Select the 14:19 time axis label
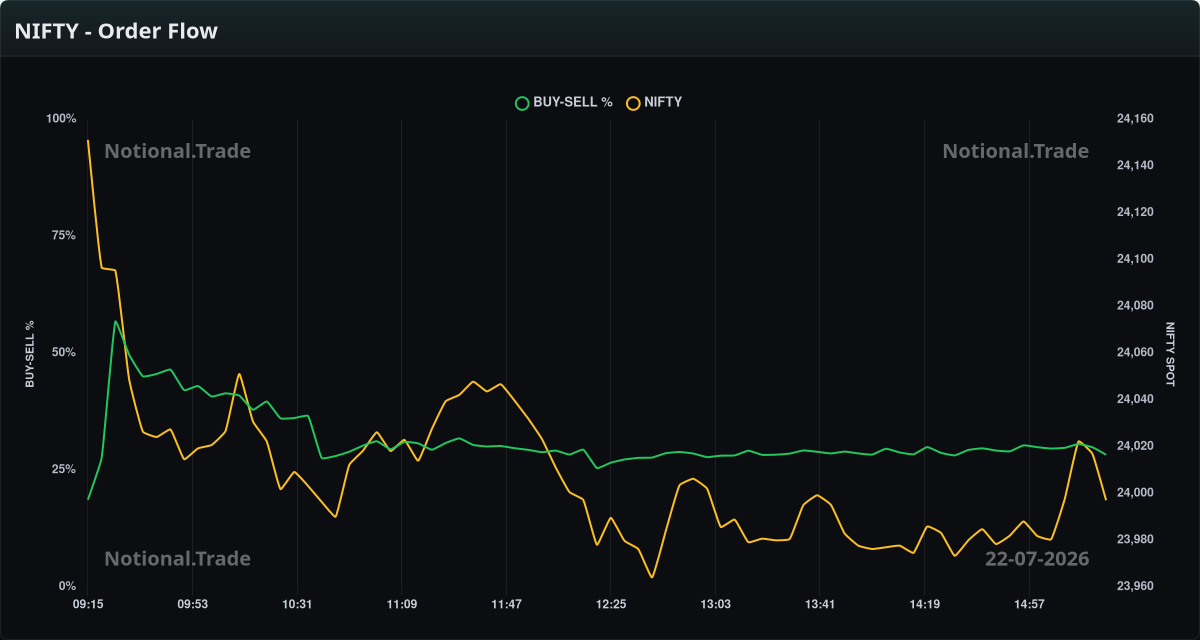1200x640 pixels. click(x=923, y=604)
